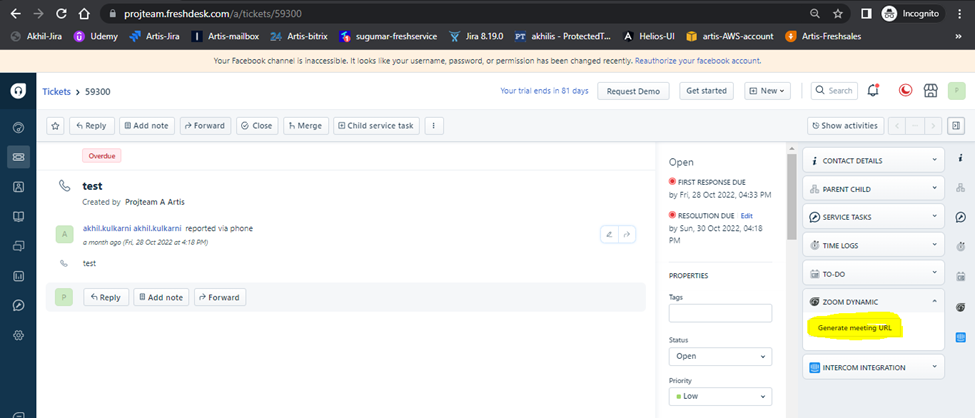Open the Field service compass icon in left sidebar

(x=18, y=305)
